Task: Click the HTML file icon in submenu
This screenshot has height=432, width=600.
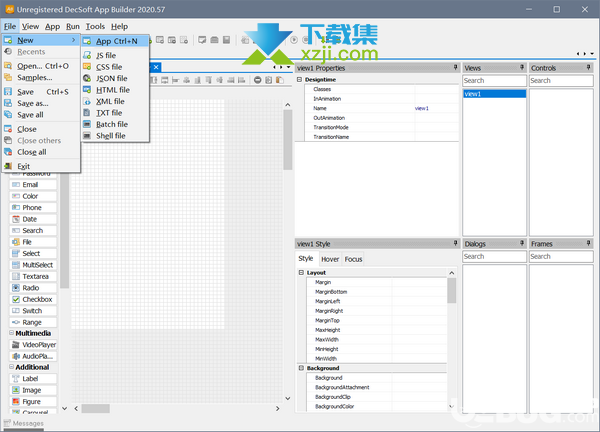Action: (x=87, y=90)
